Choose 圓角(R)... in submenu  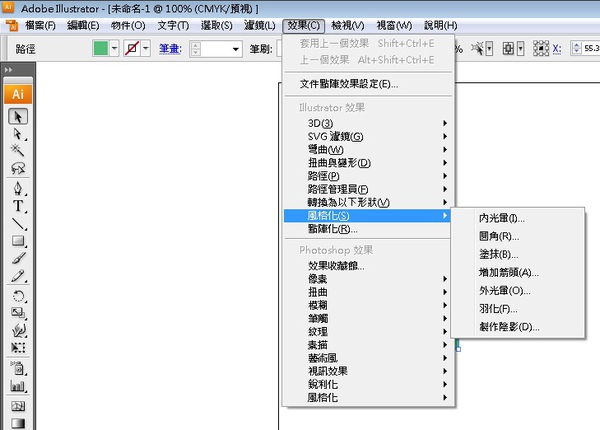coord(518,236)
